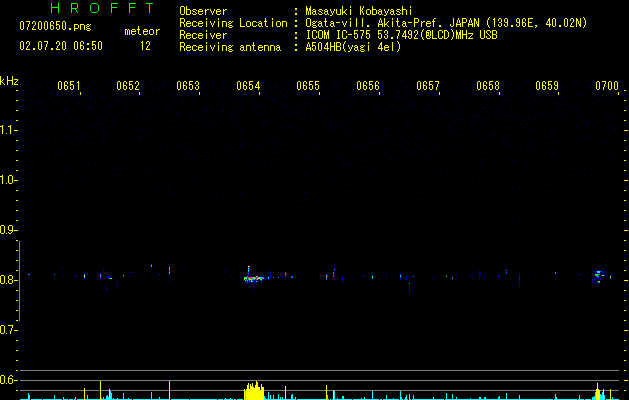Click the Receiving Location label

pyautogui.click(x=233, y=23)
